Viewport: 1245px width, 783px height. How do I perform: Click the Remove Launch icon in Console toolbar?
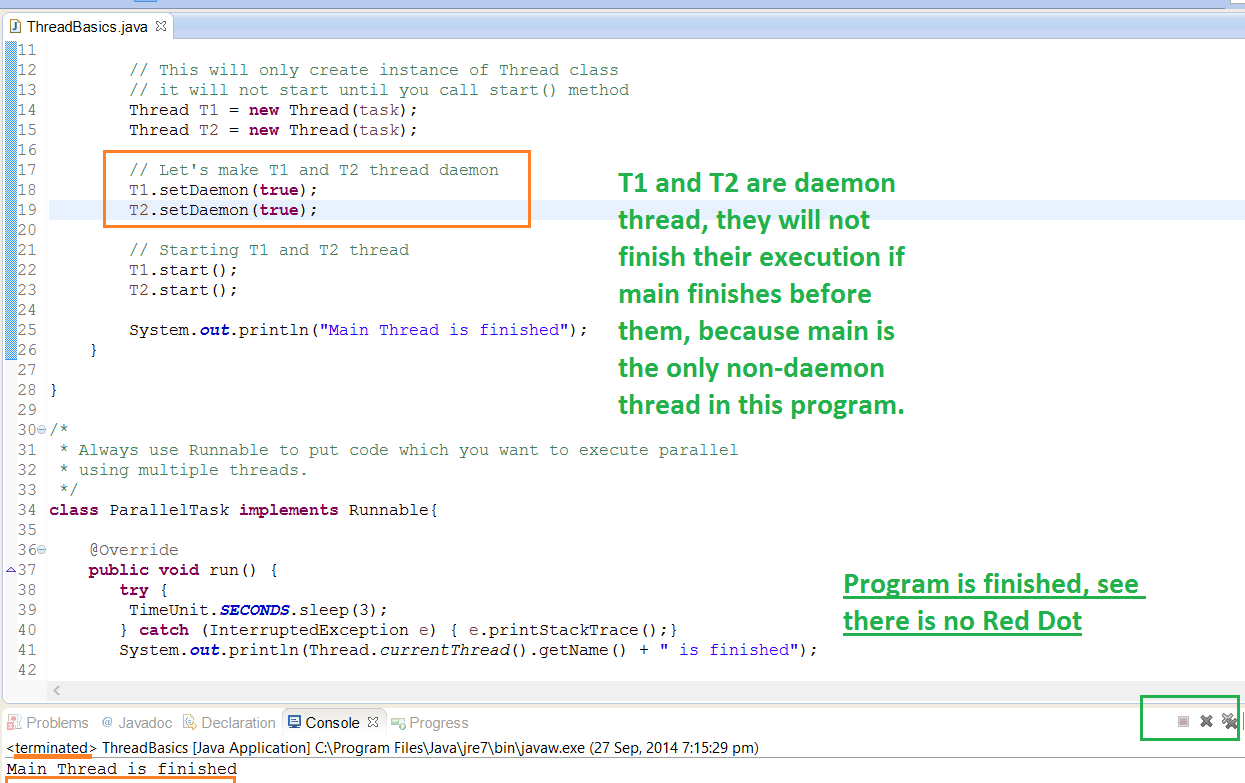click(1206, 720)
